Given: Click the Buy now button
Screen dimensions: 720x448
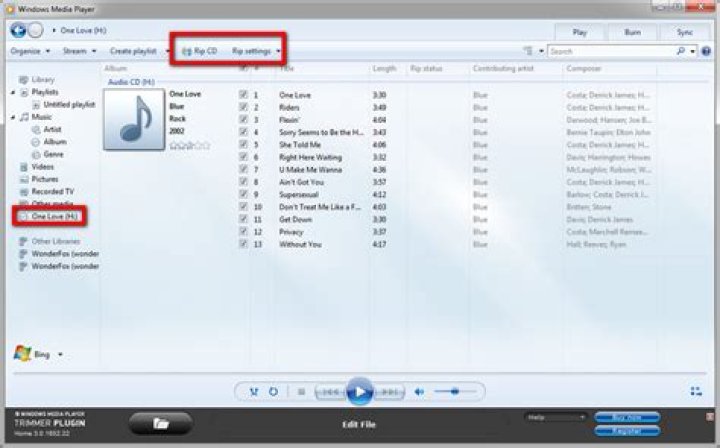Looking at the screenshot, I should 627,417.
